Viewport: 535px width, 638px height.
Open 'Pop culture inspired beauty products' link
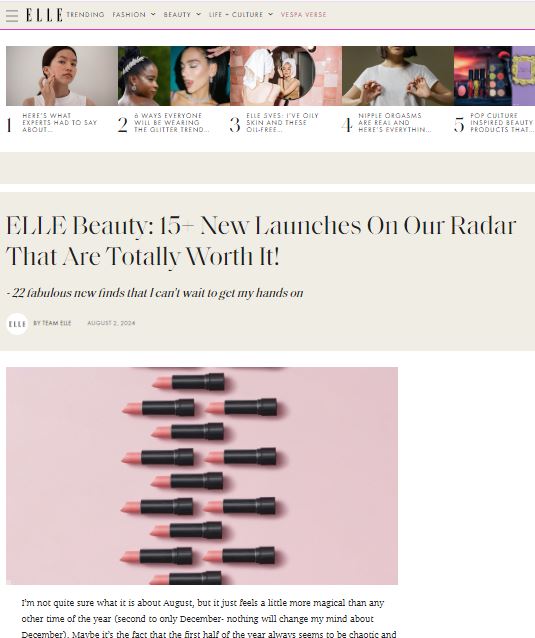[502, 122]
